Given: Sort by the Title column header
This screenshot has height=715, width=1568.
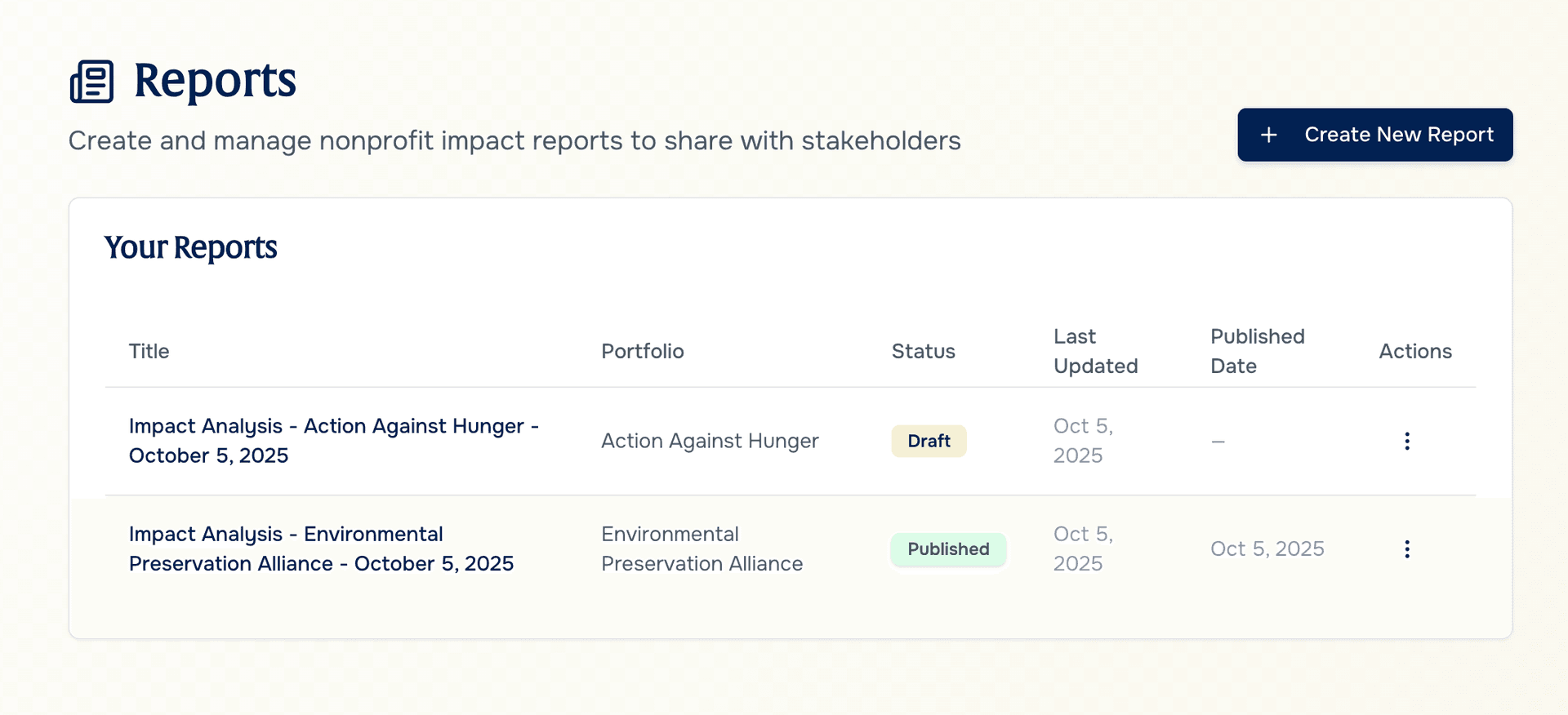Looking at the screenshot, I should (x=149, y=351).
